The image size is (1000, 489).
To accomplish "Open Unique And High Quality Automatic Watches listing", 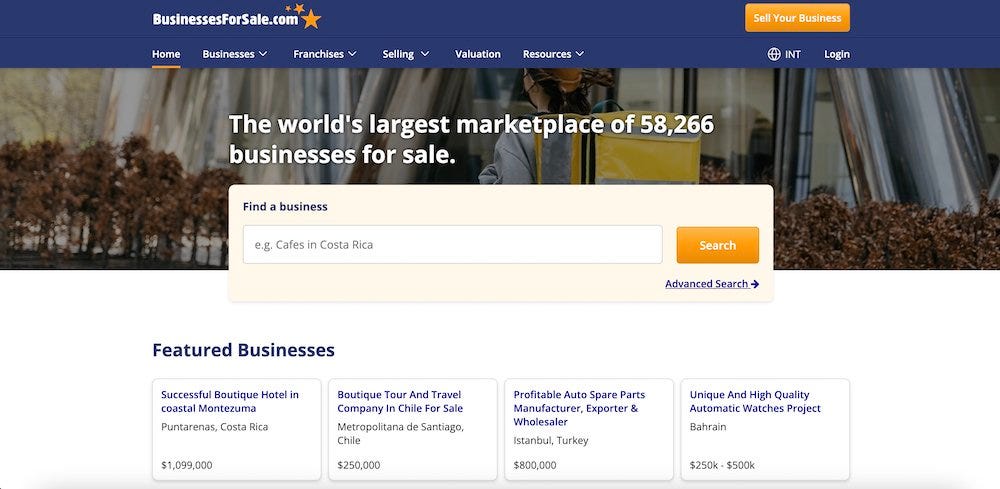I will [x=755, y=402].
